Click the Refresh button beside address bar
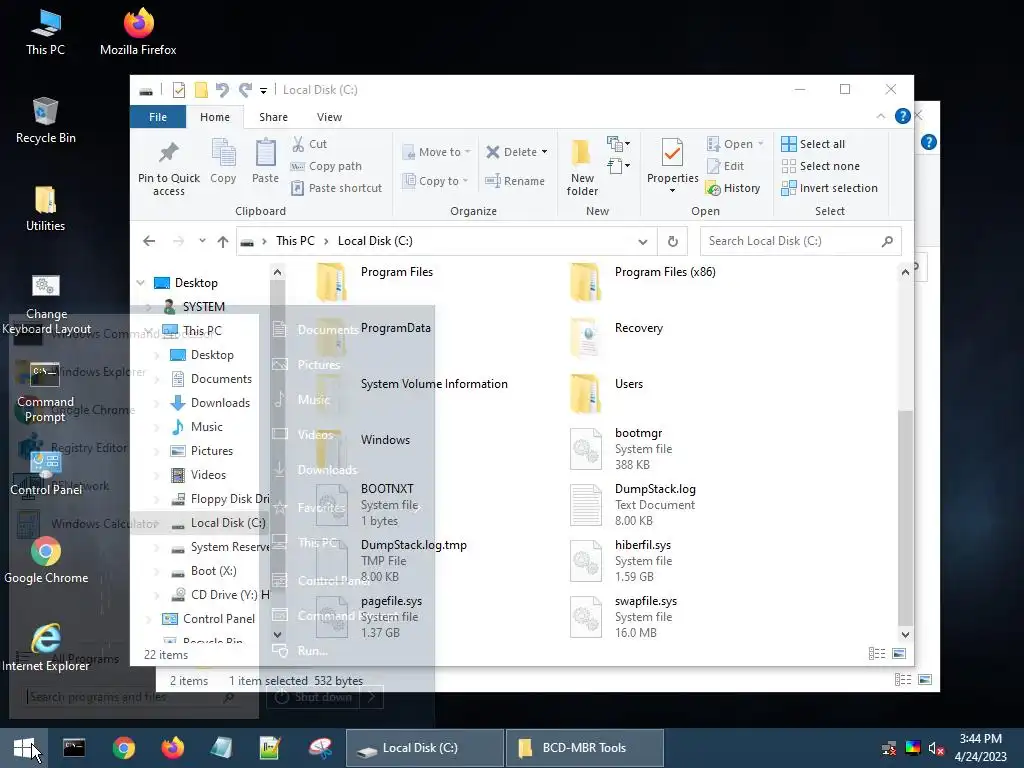 pos(673,241)
